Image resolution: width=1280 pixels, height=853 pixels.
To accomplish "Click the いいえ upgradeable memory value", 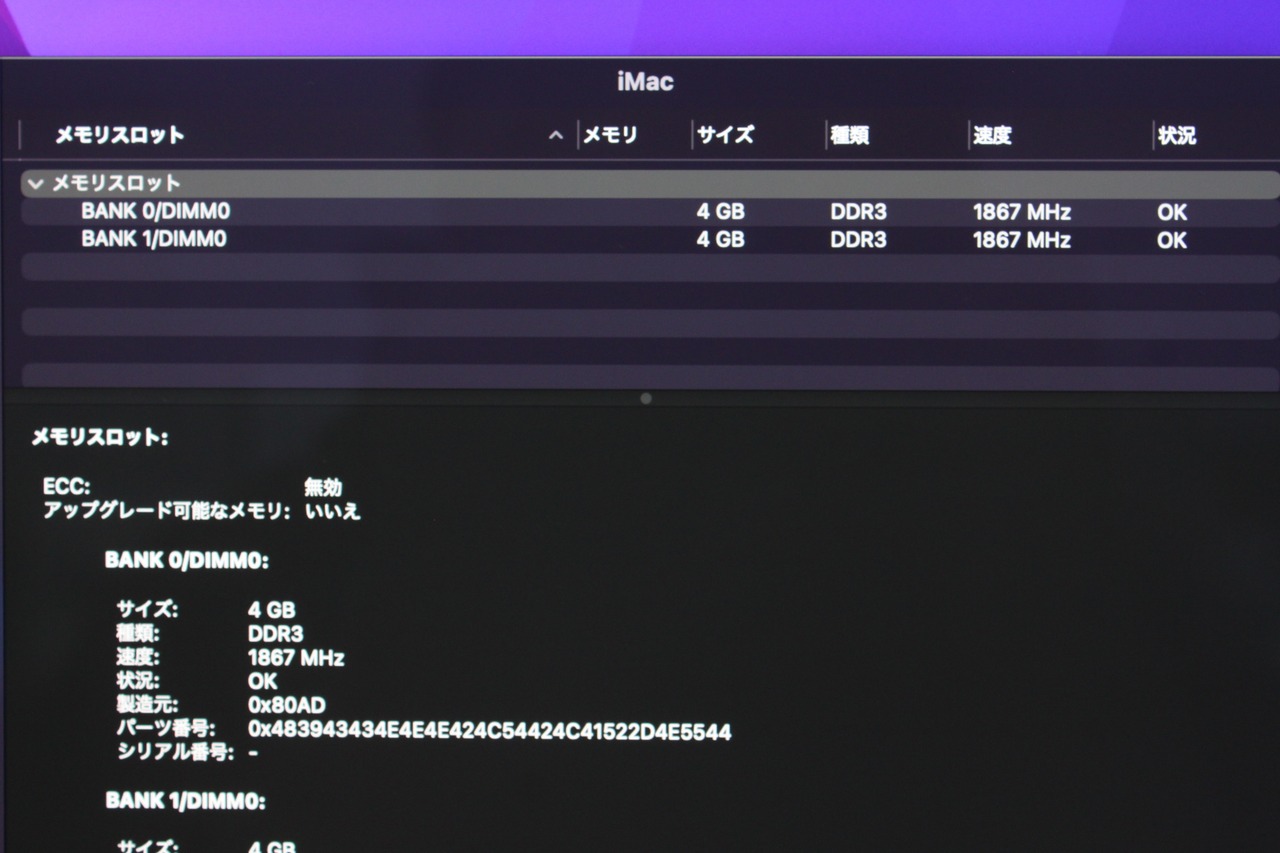I will [x=333, y=511].
